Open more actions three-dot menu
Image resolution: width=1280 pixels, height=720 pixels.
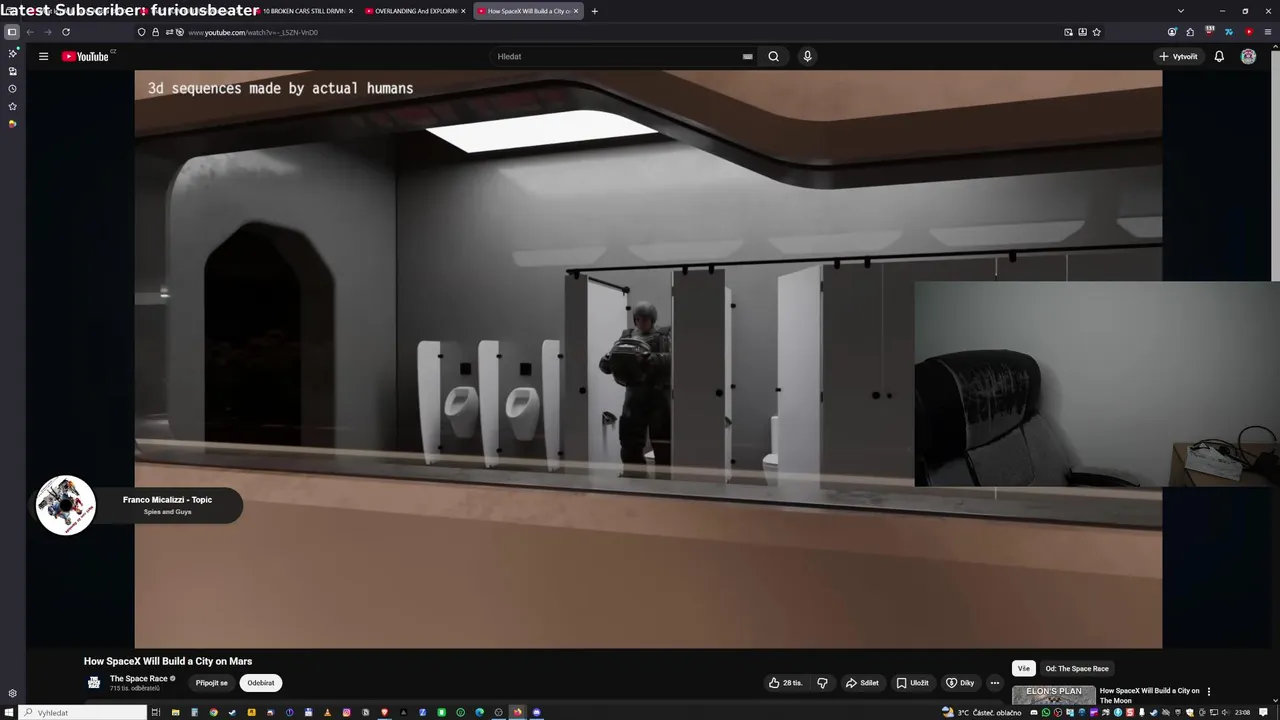tap(994, 683)
